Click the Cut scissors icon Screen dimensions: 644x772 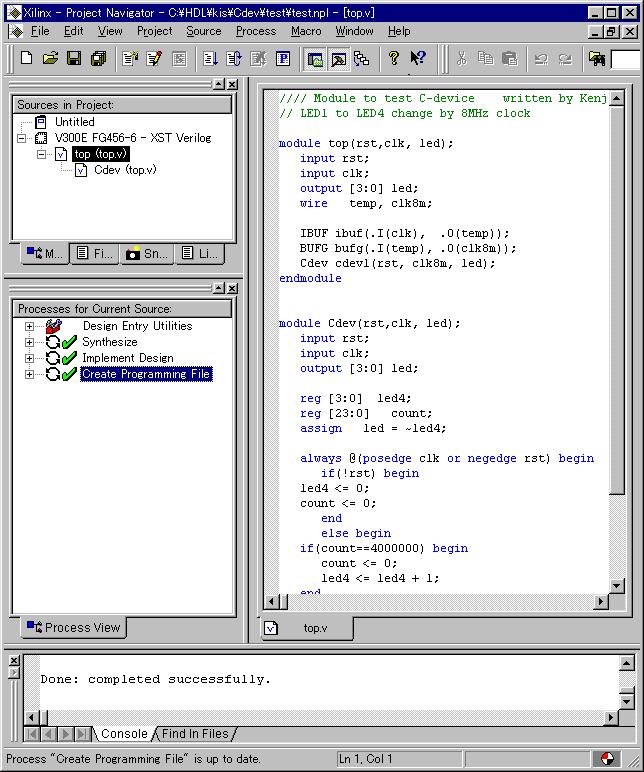pyautogui.click(x=461, y=59)
